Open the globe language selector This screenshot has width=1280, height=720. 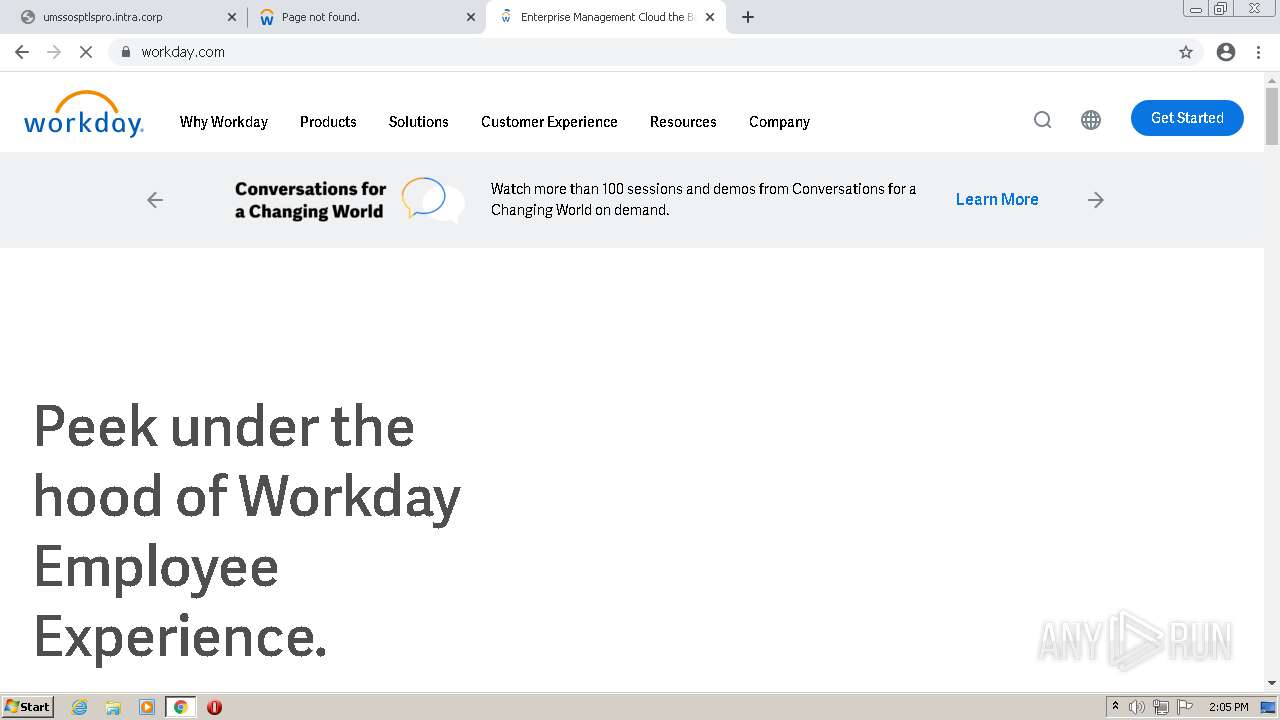coord(1091,120)
